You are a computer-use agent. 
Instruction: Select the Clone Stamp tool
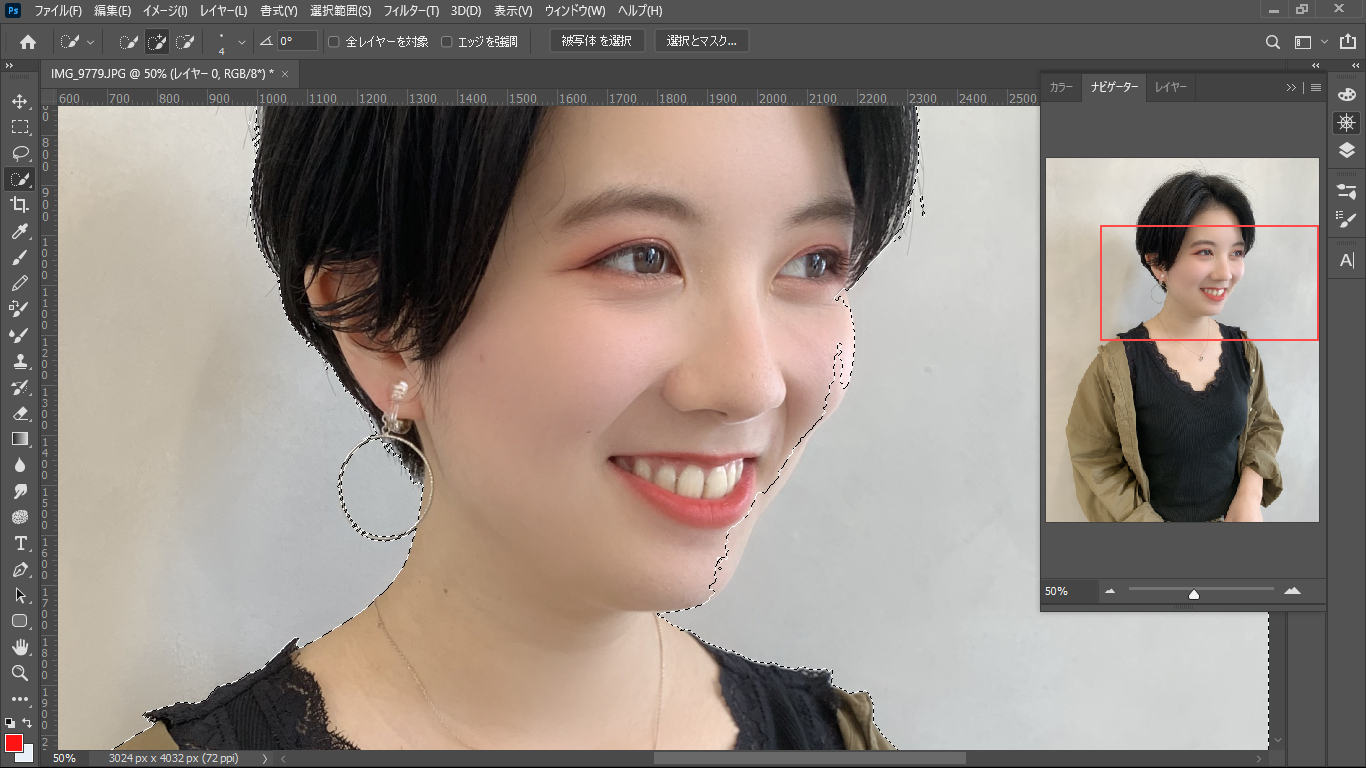click(x=19, y=361)
